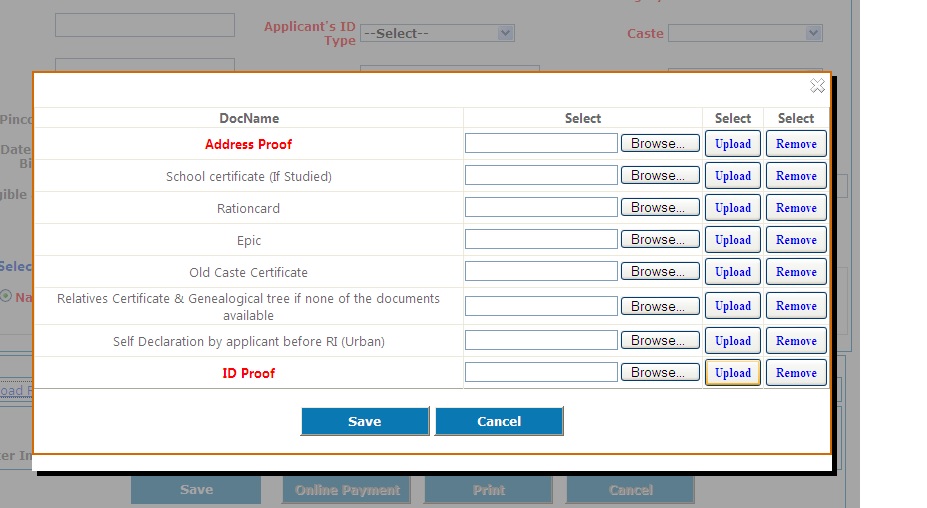The height and width of the screenshot is (508, 927).
Task: Upload the Rationcard document
Action: pos(732,208)
